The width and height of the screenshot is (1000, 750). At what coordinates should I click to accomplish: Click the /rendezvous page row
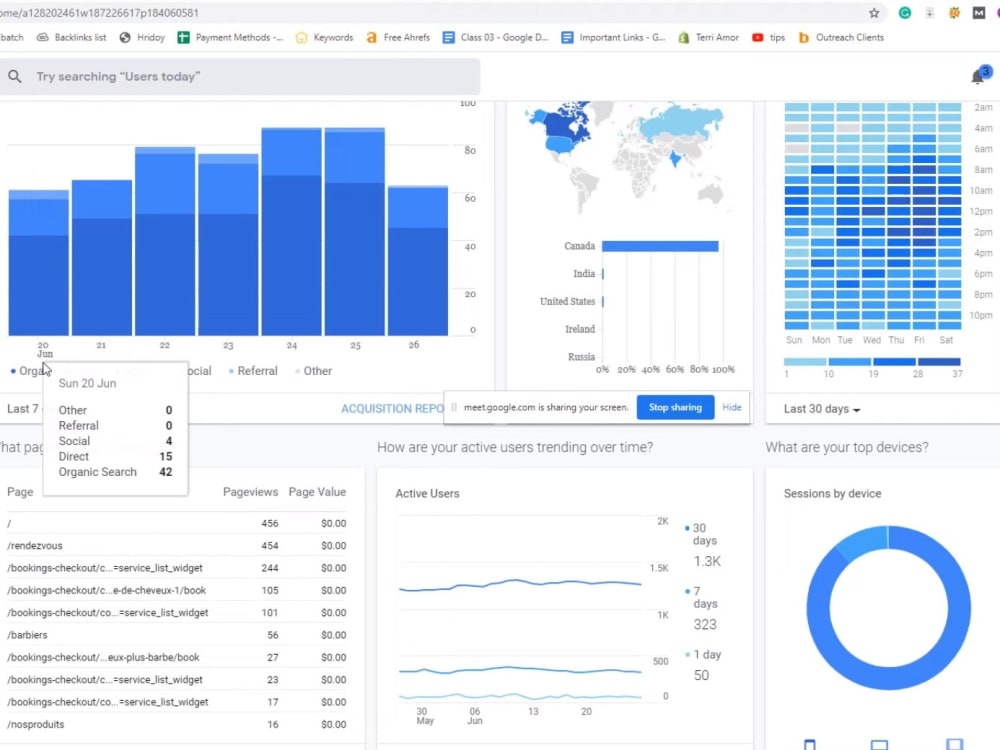(177, 545)
